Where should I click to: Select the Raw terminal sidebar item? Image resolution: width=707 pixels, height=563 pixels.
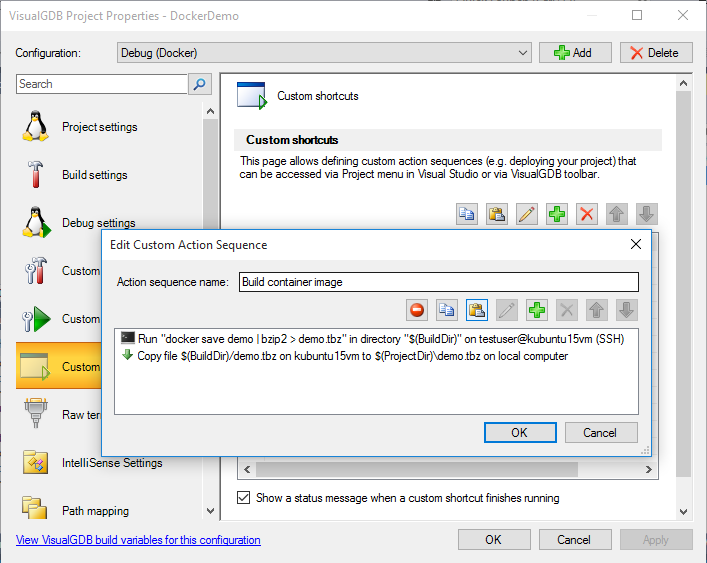point(59,414)
